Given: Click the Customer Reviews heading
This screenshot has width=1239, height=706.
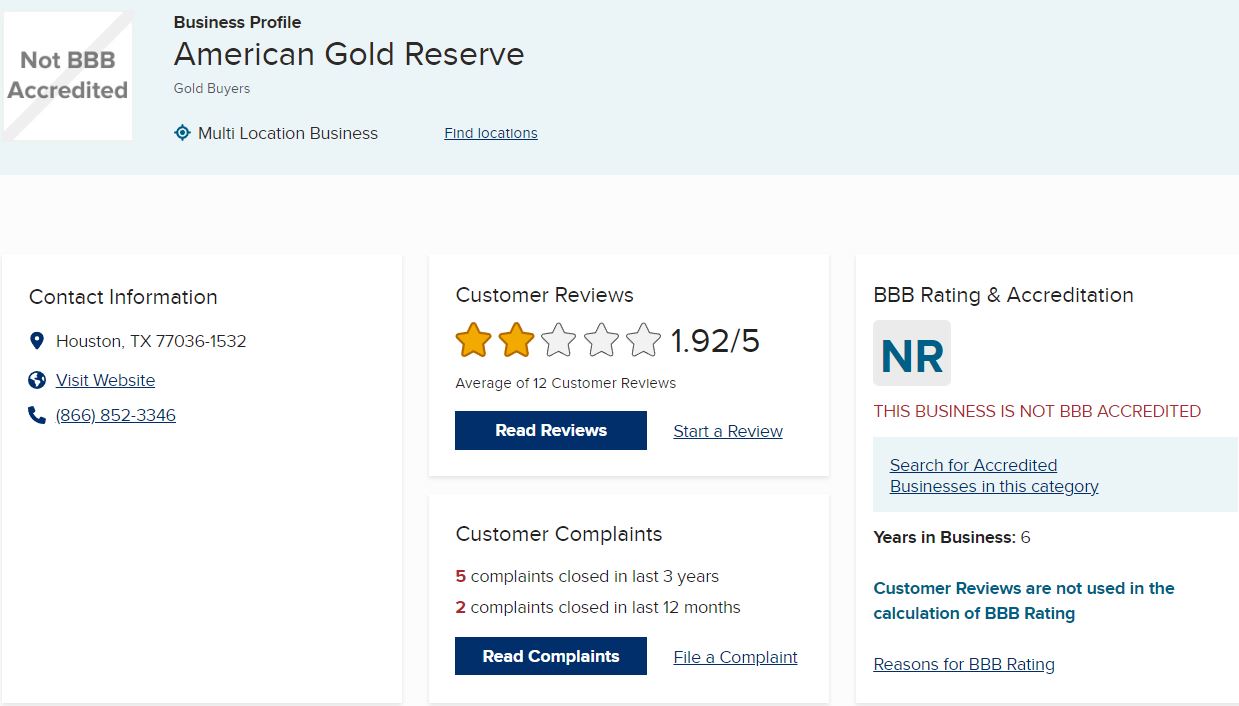Looking at the screenshot, I should (x=545, y=295).
